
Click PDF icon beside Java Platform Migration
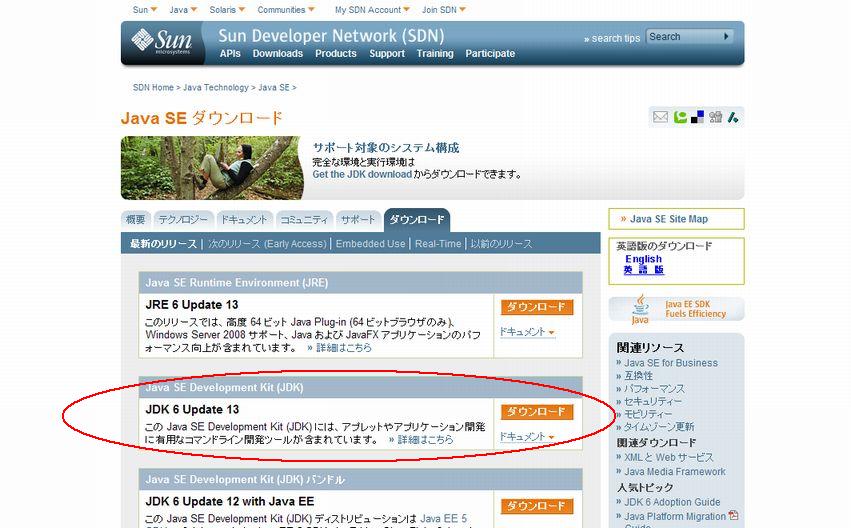point(733,515)
